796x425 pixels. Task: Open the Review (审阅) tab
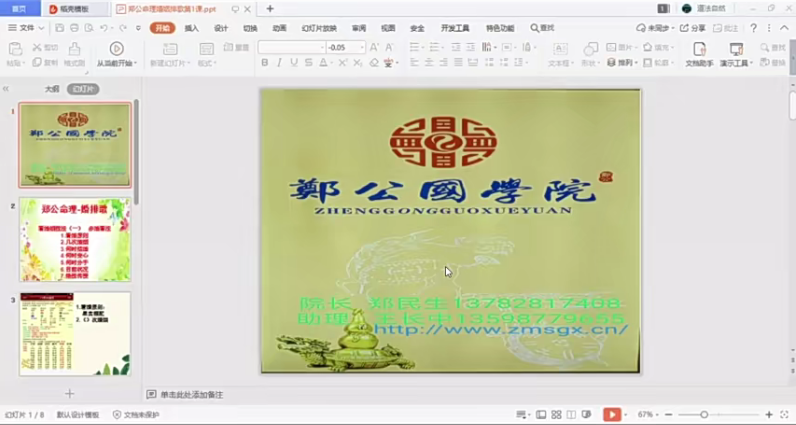click(359, 28)
